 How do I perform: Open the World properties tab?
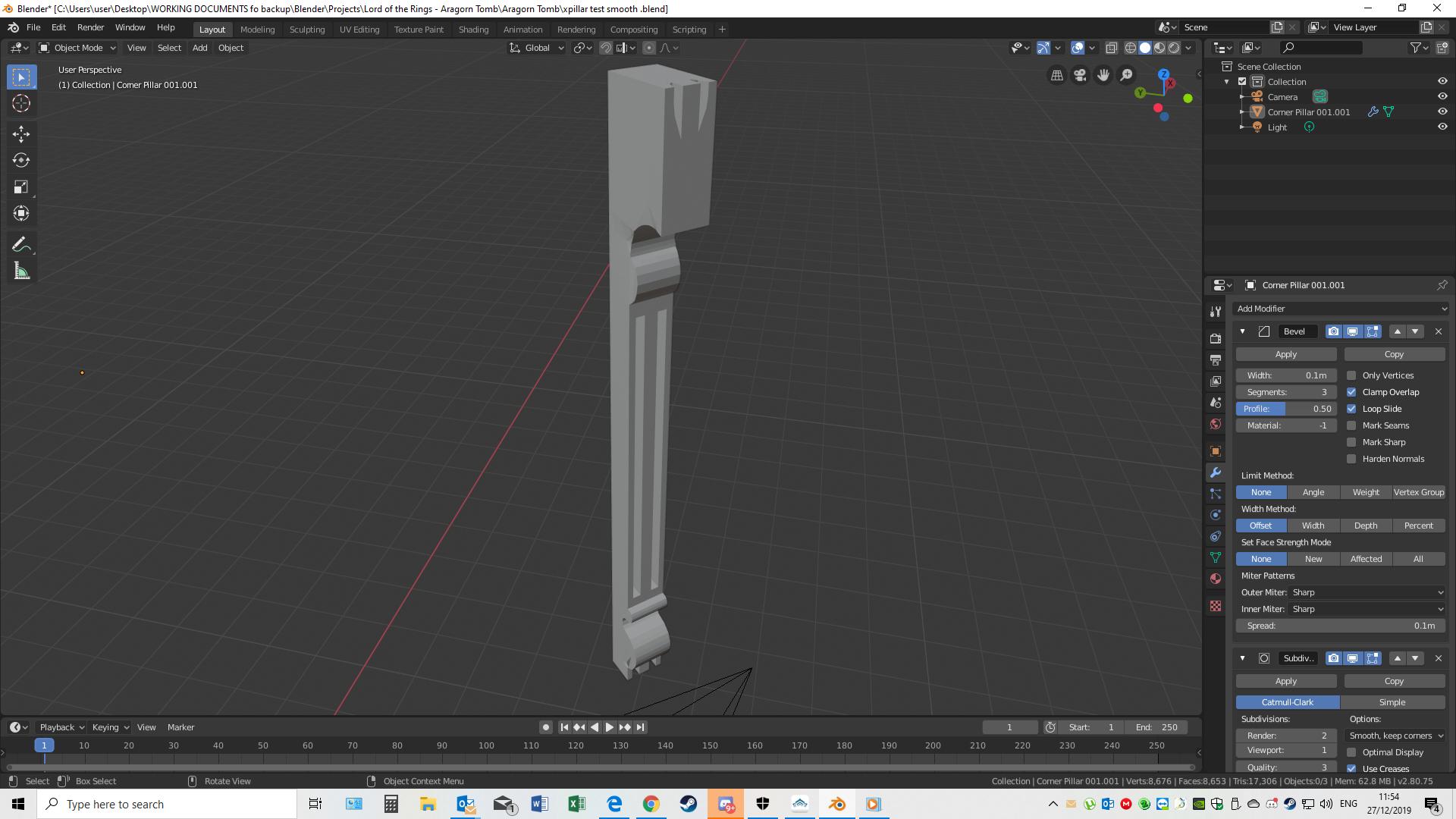click(1216, 424)
